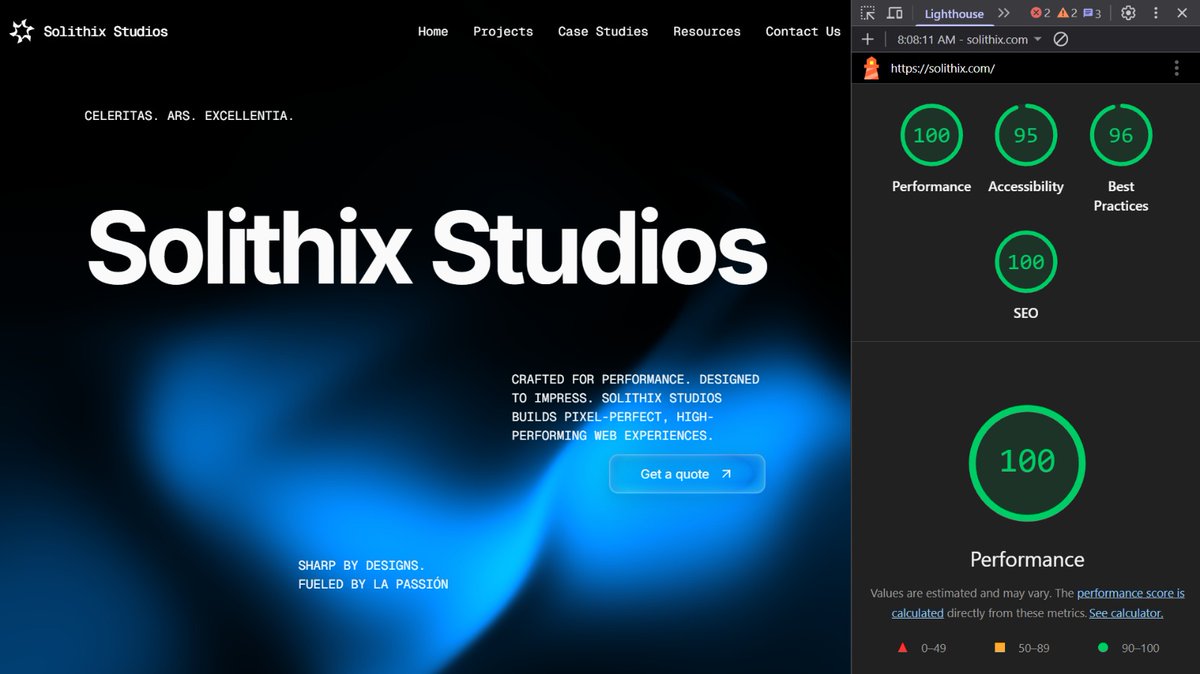Select the inspect element picker icon
Screen dimensions: 1200x674
click(x=867, y=13)
